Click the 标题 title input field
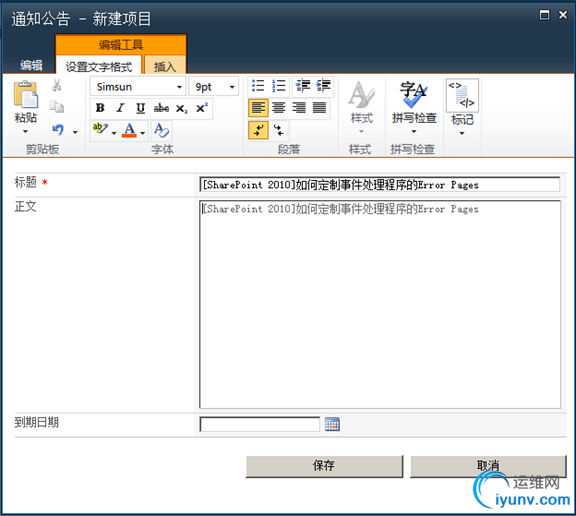The height and width of the screenshot is (516, 576). pyautogui.click(x=380, y=184)
